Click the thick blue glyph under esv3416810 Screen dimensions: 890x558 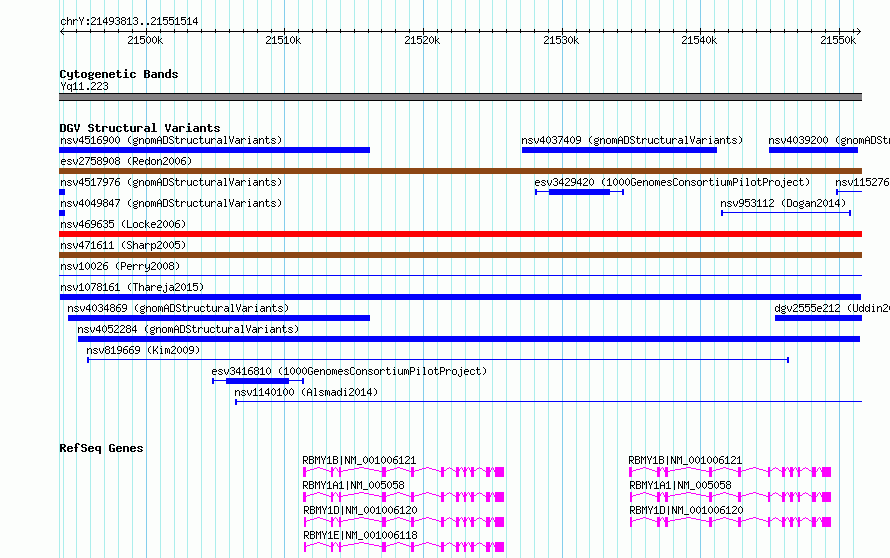point(258,381)
